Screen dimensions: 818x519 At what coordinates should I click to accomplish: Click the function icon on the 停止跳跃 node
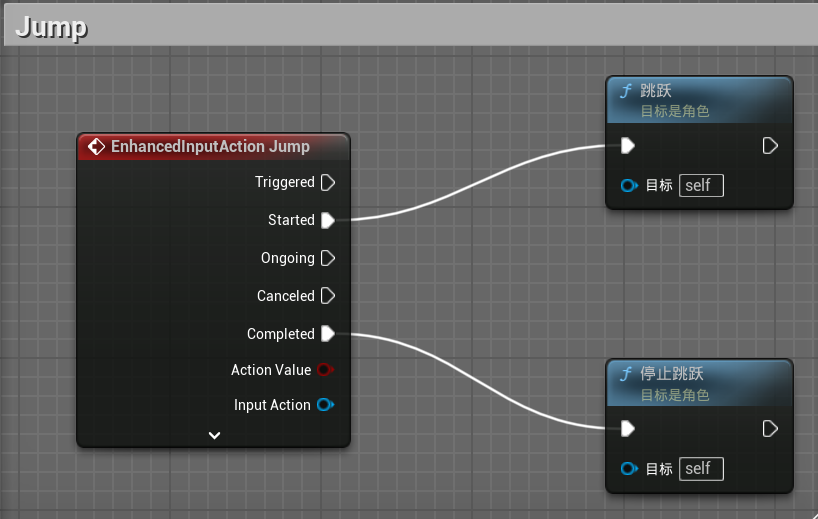tap(625, 374)
